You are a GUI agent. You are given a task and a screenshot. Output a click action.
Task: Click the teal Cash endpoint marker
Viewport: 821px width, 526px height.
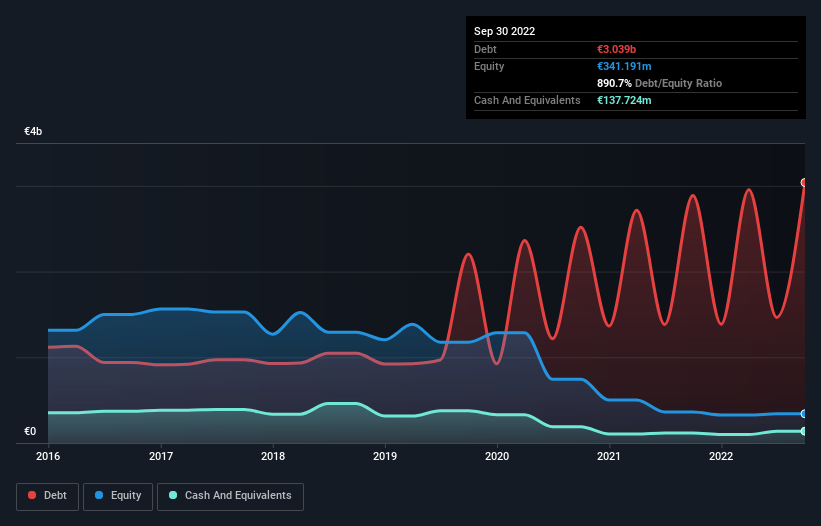[804, 431]
